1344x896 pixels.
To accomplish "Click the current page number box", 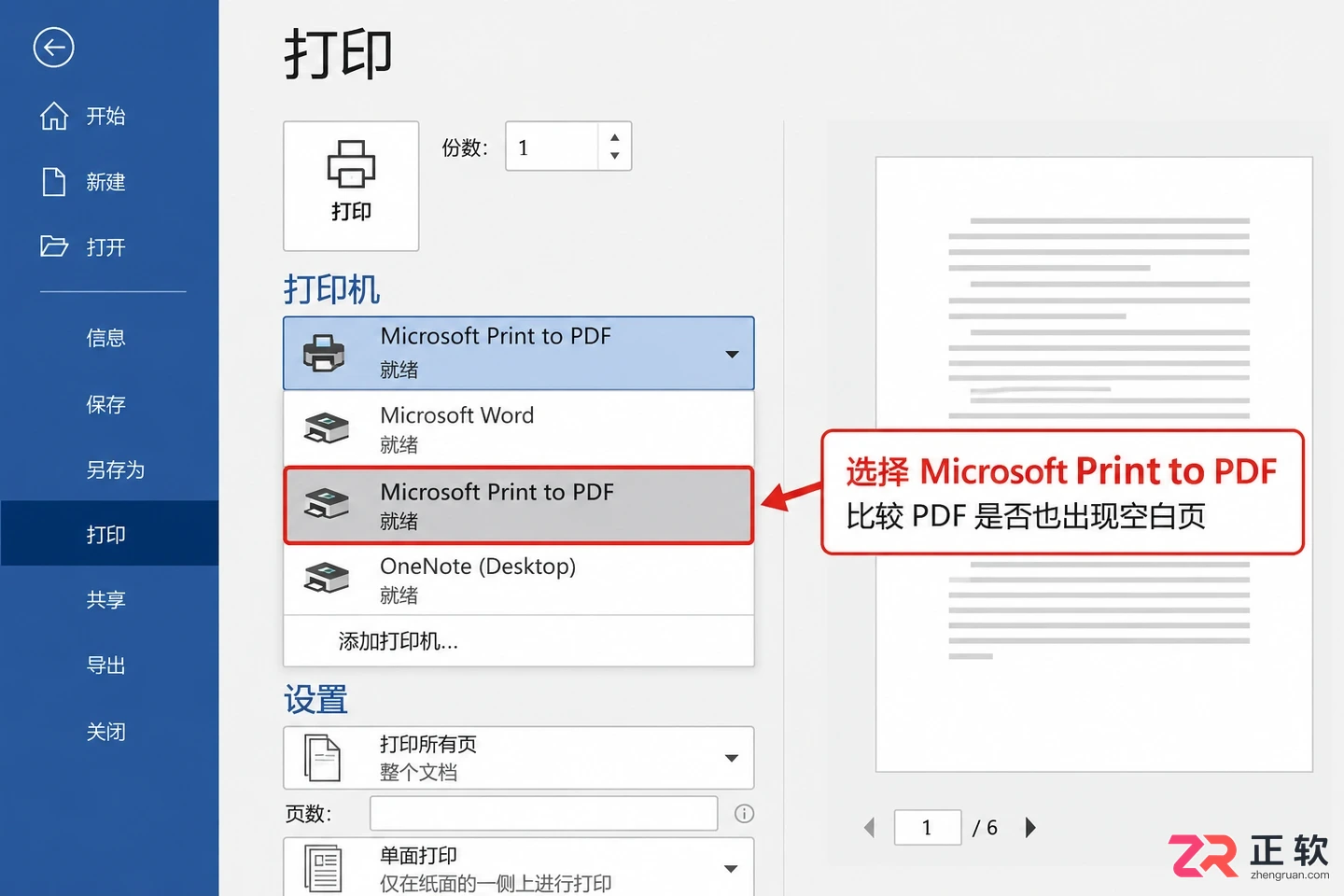I will coord(928,827).
